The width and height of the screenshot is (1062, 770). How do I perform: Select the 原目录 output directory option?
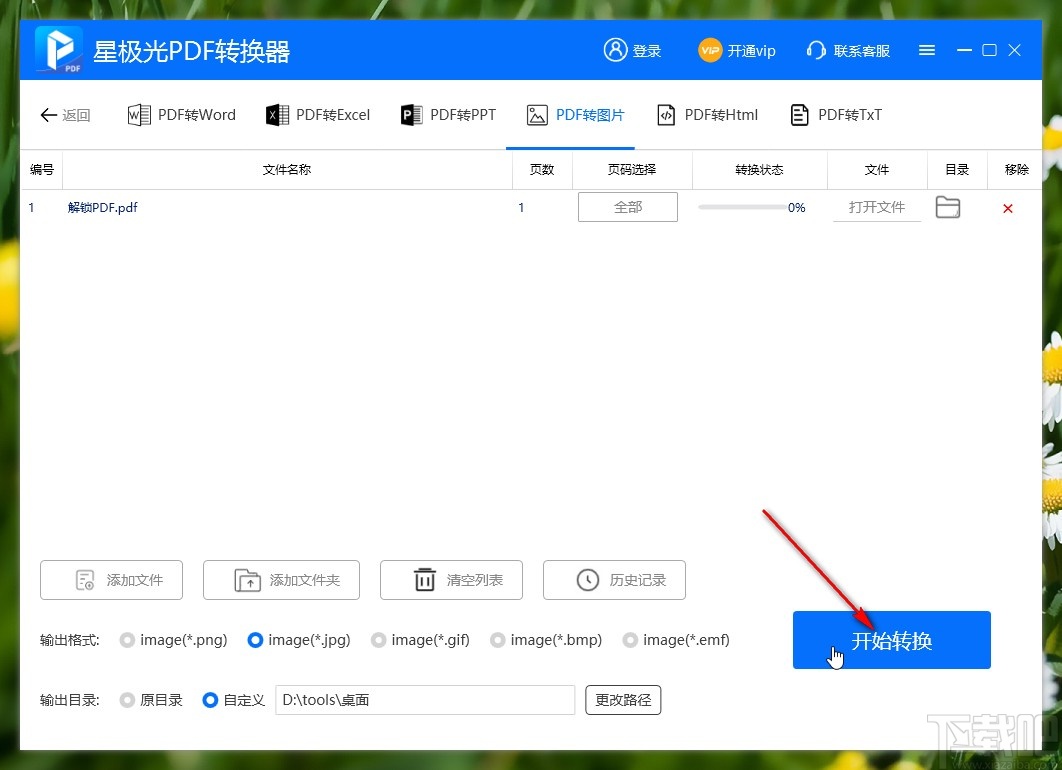click(128, 700)
